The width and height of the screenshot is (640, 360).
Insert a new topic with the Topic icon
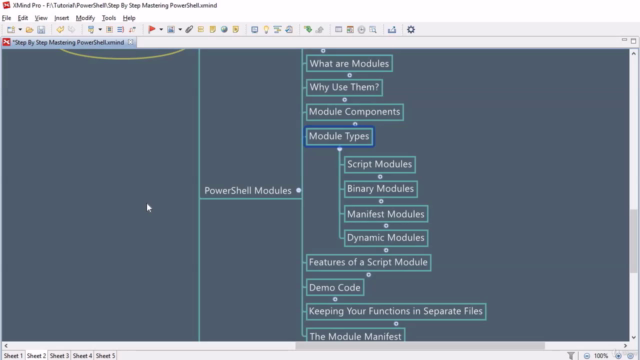(x=91, y=29)
